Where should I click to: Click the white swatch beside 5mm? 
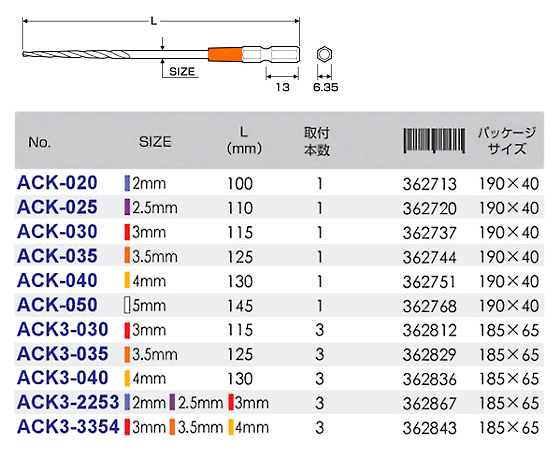click(127, 305)
